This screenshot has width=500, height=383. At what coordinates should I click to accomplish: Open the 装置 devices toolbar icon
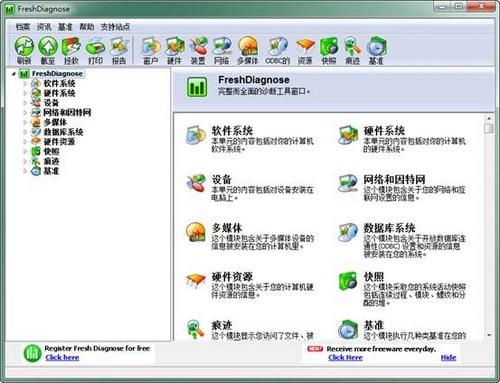pyautogui.click(x=198, y=46)
